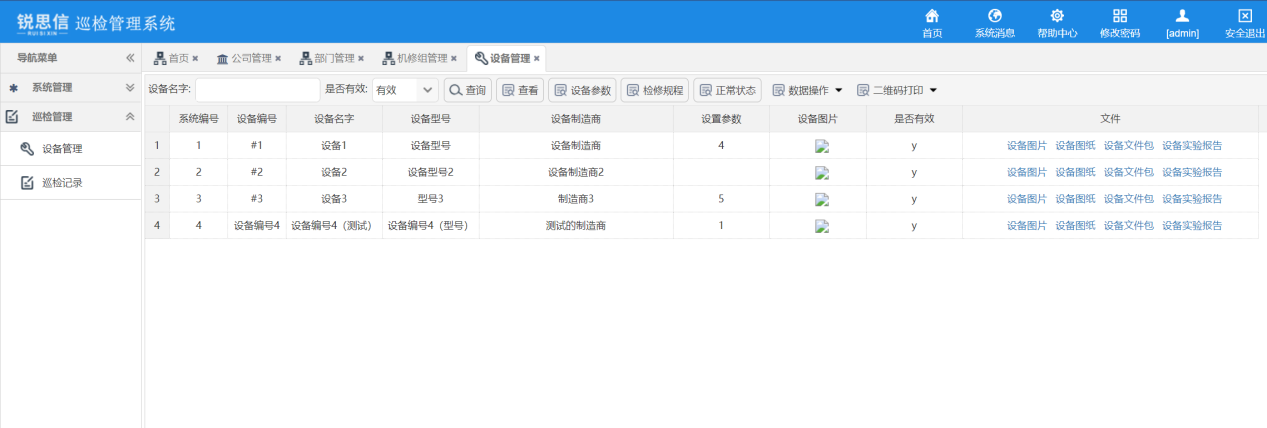
Task: Open 设备图纸 link in 测试的制造商 row
Action: pos(1075,226)
